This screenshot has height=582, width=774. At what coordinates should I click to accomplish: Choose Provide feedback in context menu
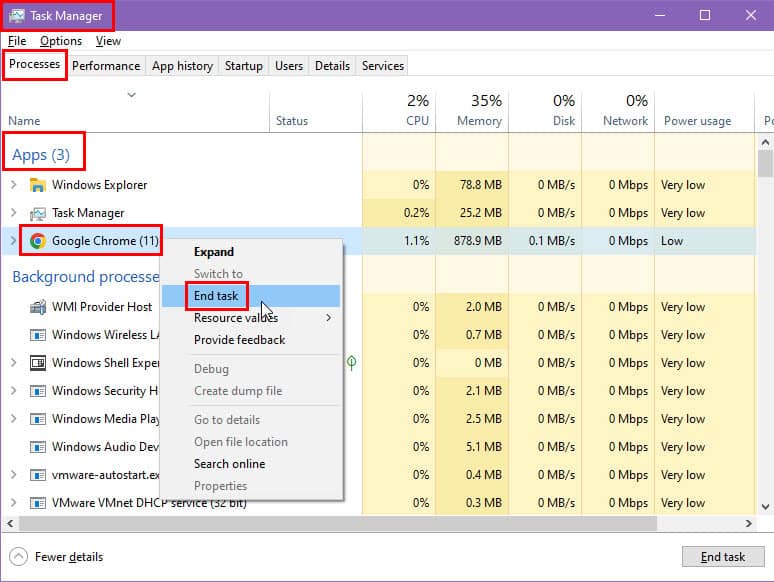[x=251, y=340]
